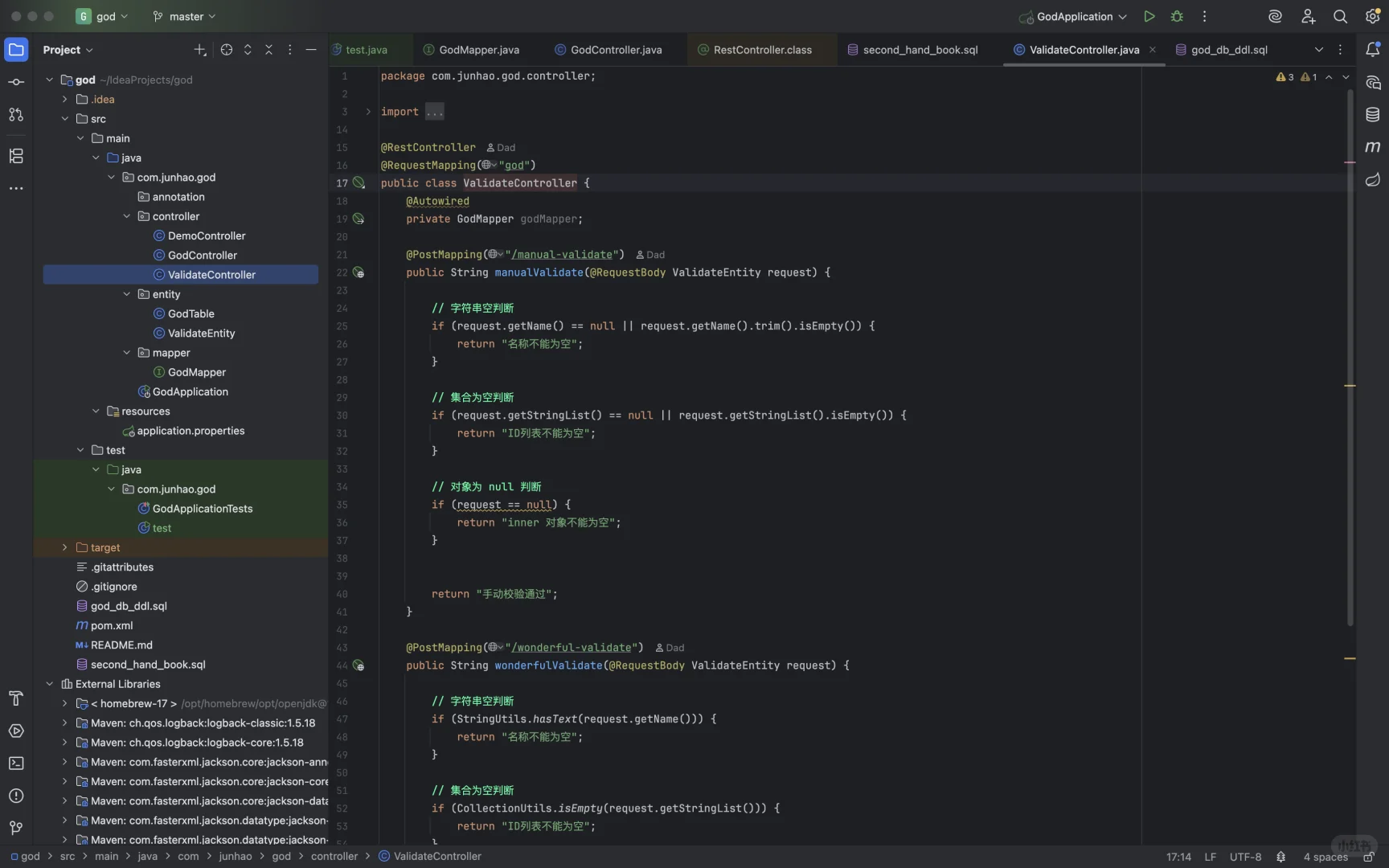Open Project panel options menu

pyautogui.click(x=290, y=50)
